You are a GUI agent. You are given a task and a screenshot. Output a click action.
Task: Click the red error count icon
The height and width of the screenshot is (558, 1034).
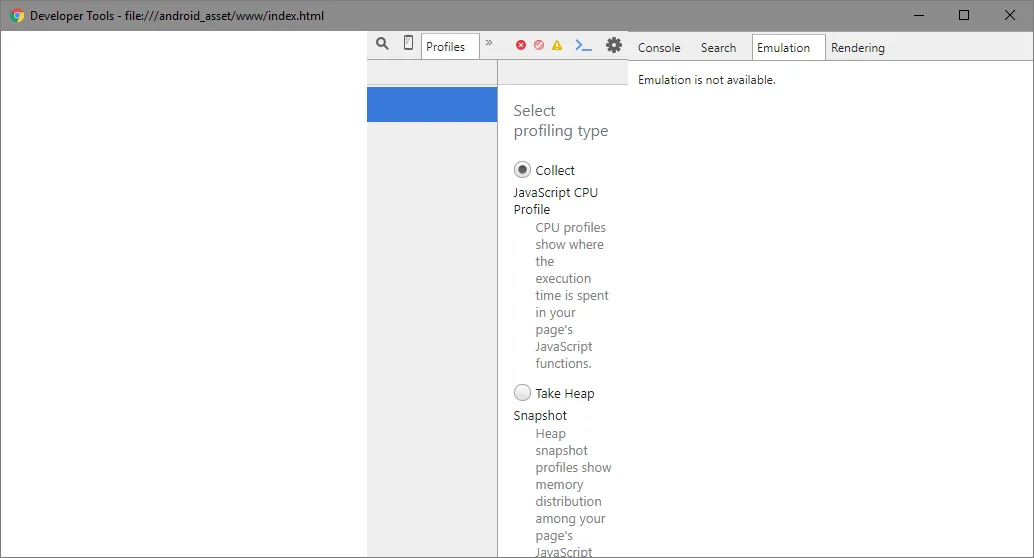coord(521,45)
